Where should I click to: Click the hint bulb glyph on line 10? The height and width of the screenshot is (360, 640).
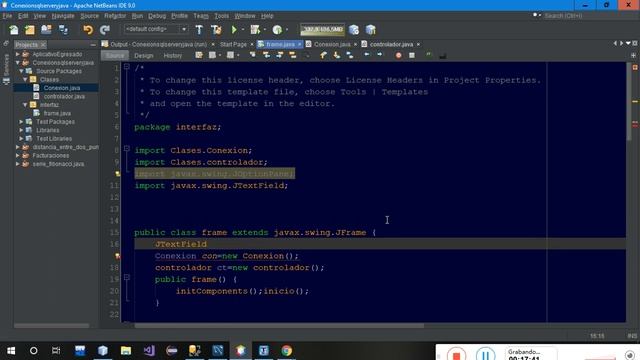click(x=118, y=174)
